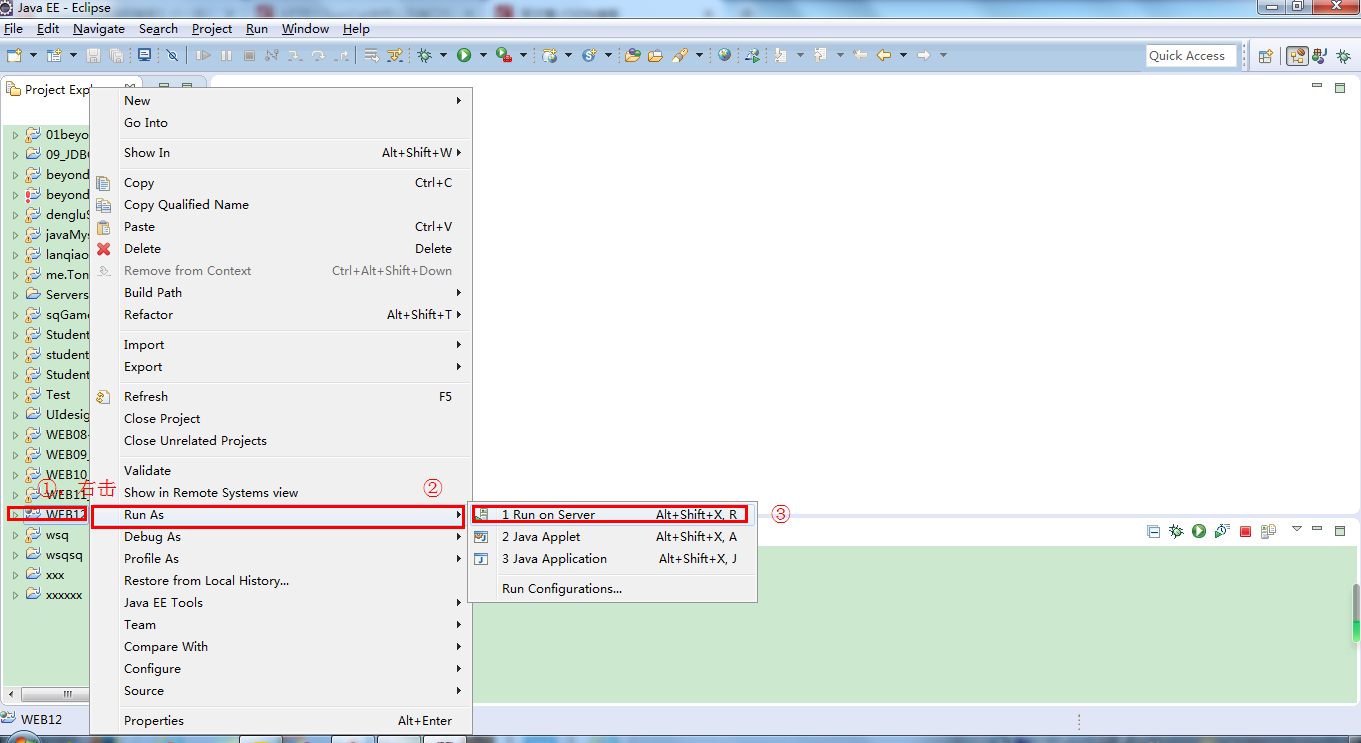Open the Navigate menu
The image size is (1361, 743).
[99, 29]
